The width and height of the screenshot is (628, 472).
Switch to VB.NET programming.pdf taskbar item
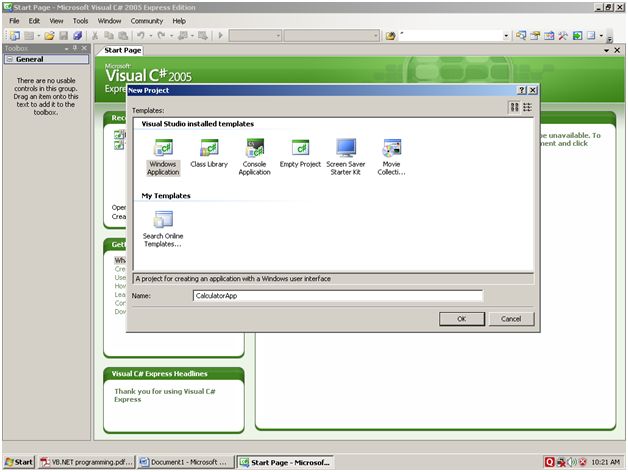(87, 462)
